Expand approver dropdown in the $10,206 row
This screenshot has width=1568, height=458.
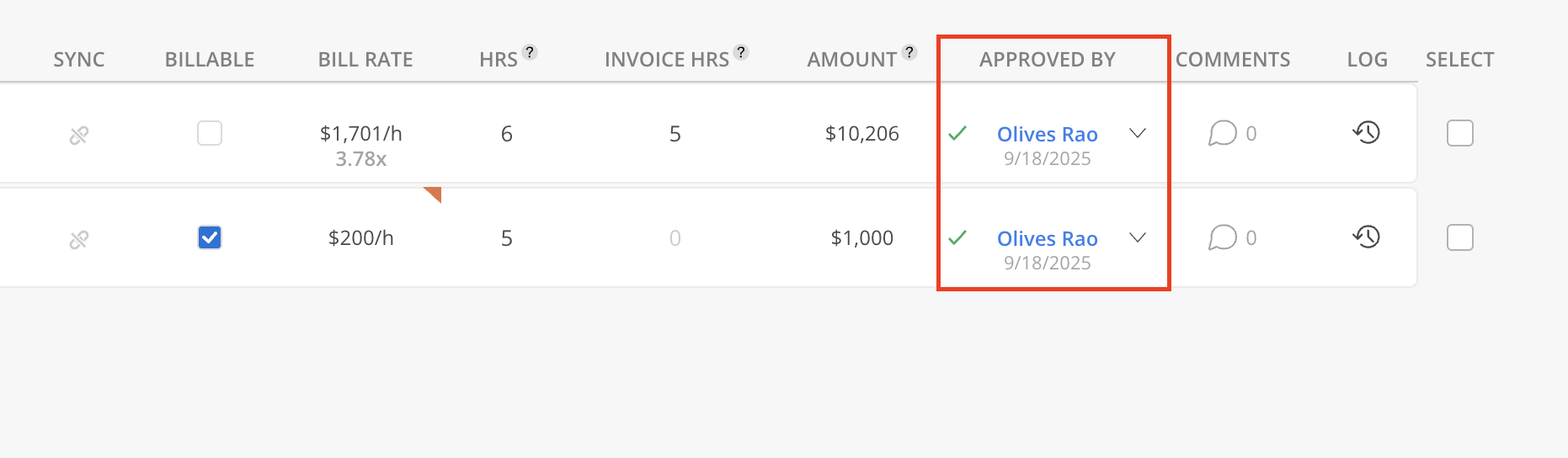tap(1138, 133)
